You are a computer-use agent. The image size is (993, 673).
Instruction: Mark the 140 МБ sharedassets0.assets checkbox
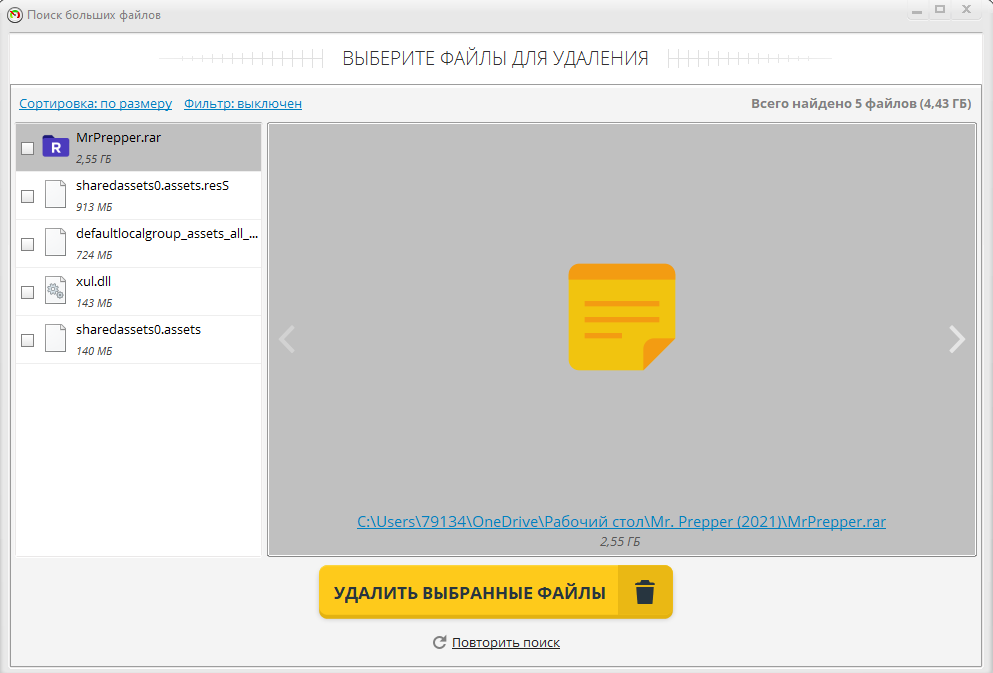(x=27, y=341)
